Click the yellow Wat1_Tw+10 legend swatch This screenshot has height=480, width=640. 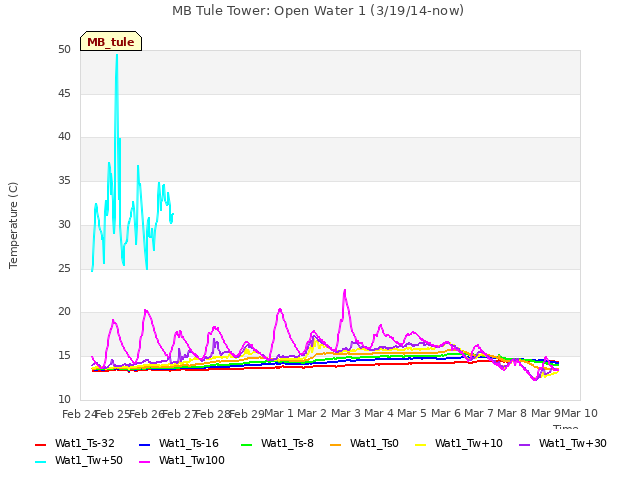click(420, 444)
